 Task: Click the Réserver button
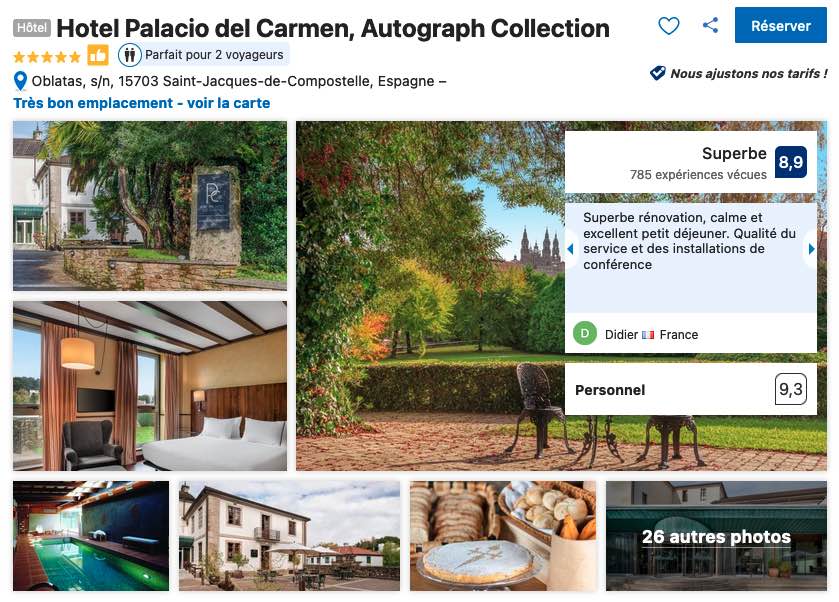[781, 25]
